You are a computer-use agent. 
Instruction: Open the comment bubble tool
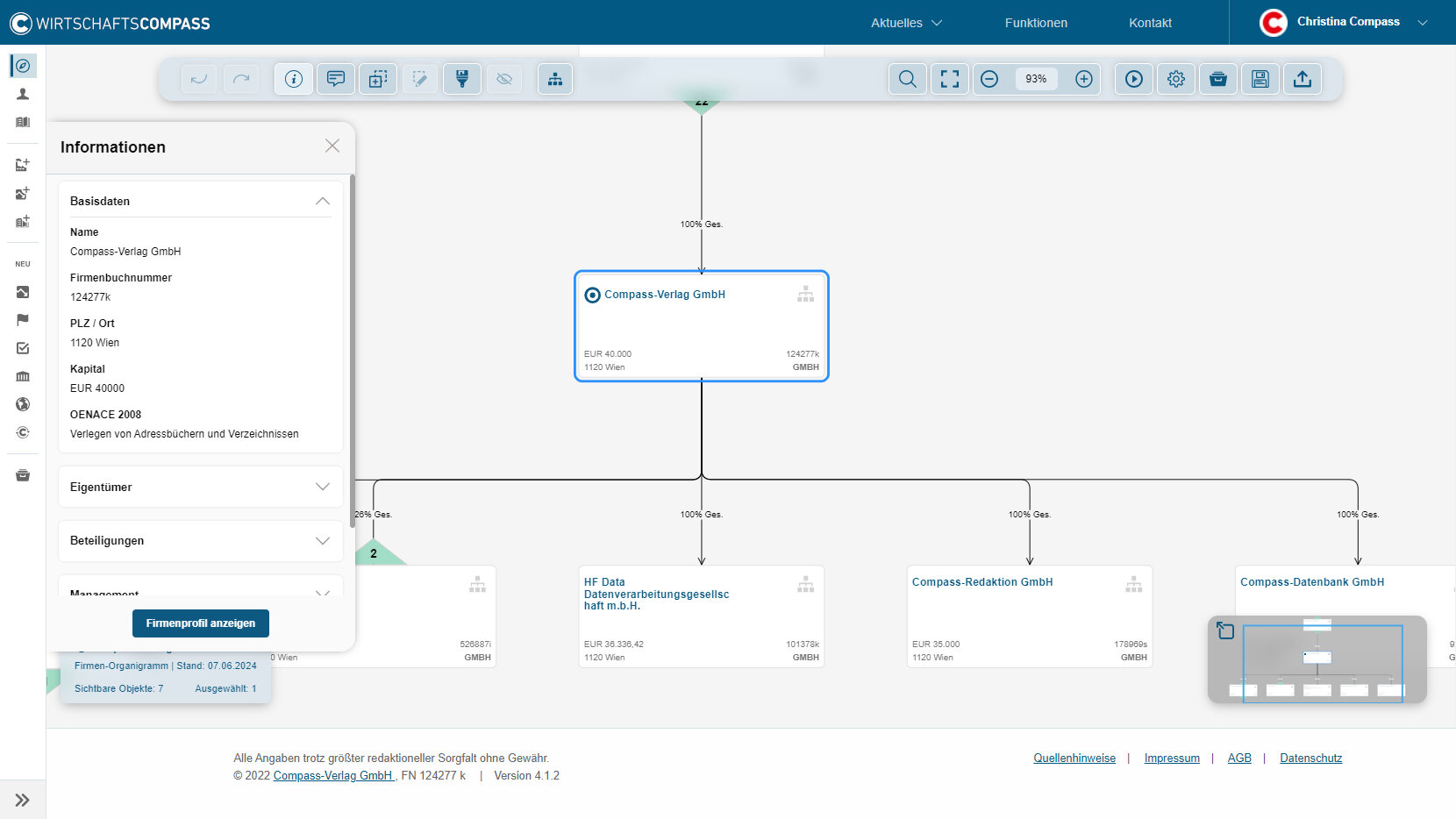336,79
